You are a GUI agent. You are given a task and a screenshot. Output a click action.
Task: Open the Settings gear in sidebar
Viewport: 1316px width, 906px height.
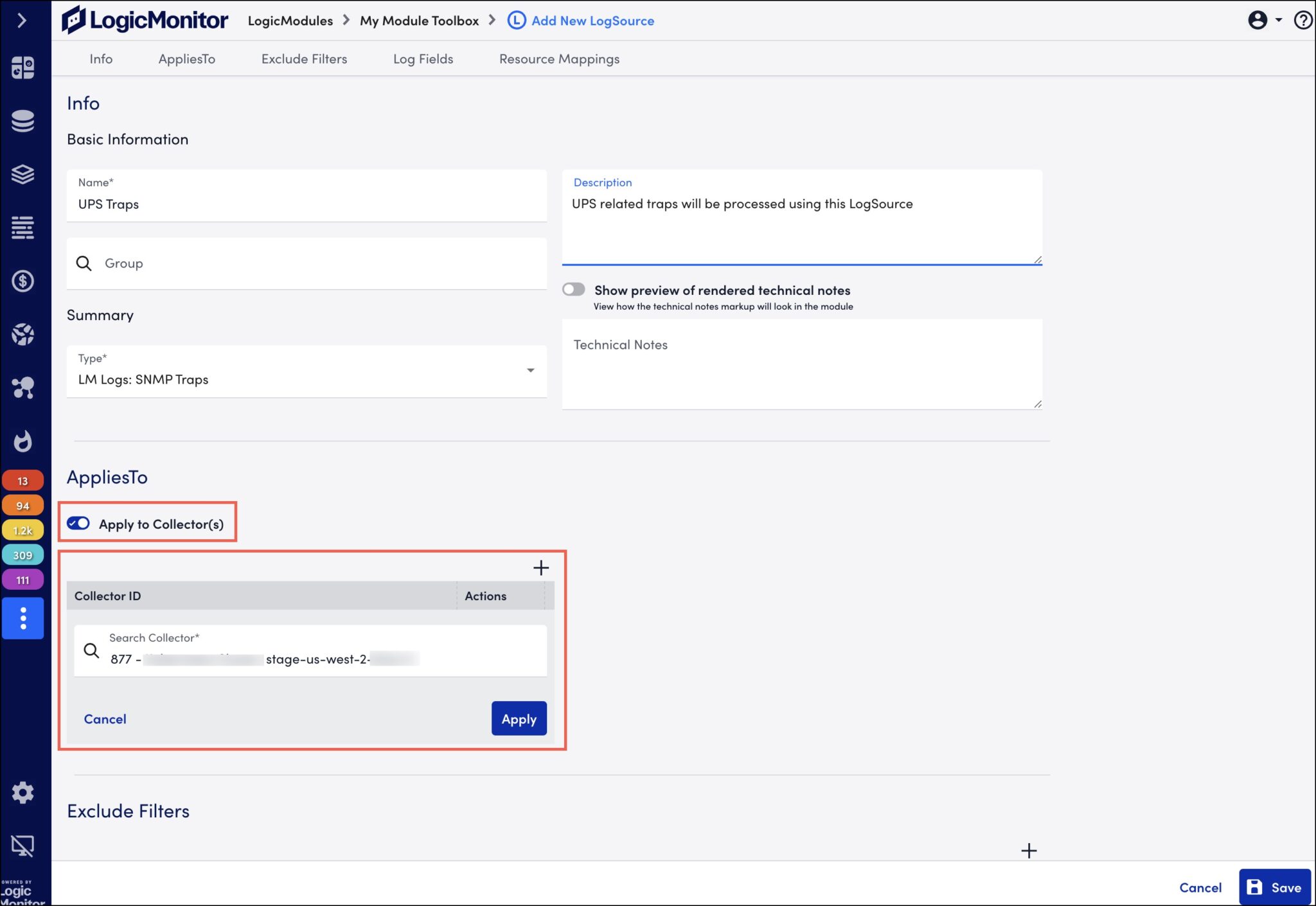pos(23,792)
